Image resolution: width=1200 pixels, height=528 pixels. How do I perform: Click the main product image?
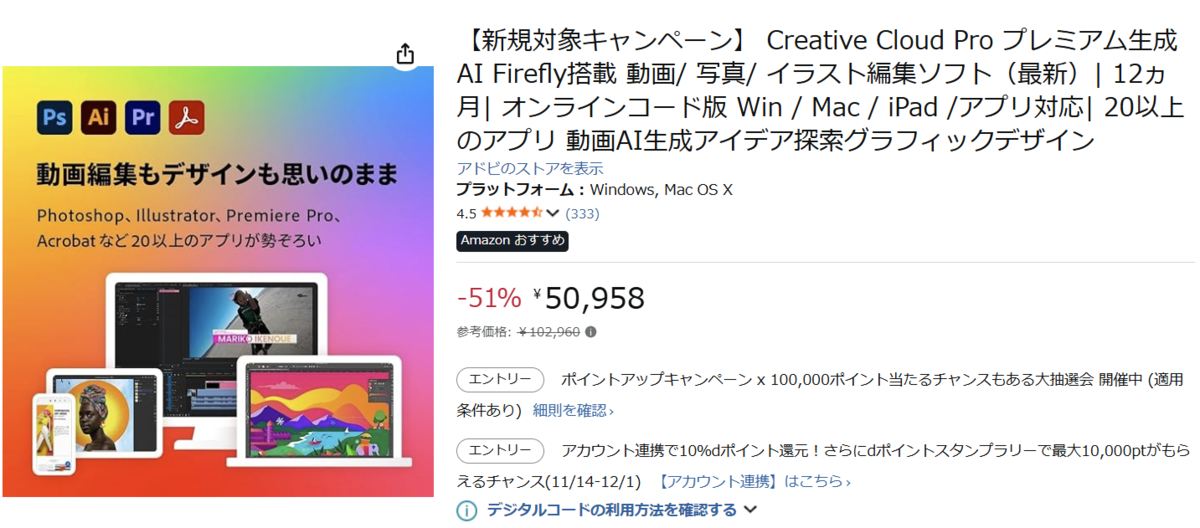pos(218,281)
